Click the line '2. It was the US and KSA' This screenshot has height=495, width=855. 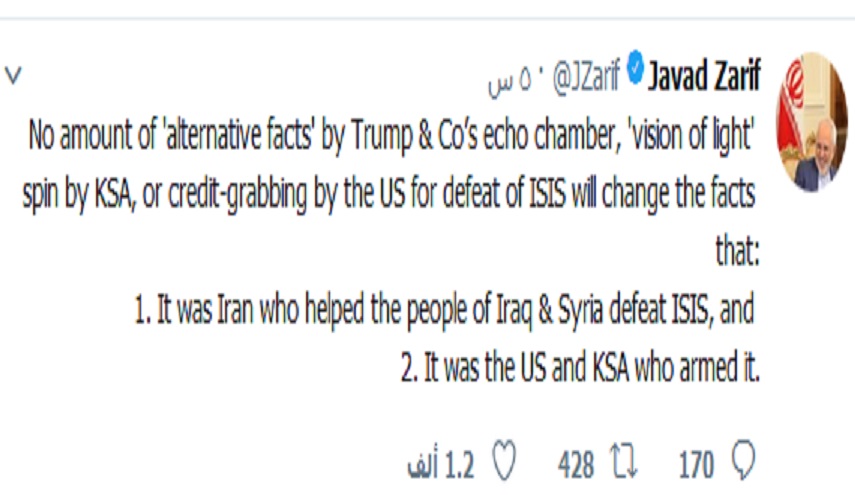[x=580, y=369]
